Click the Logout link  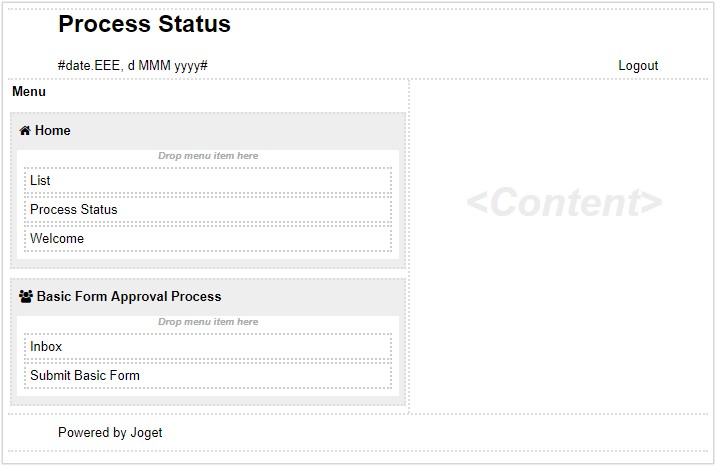[x=638, y=66]
